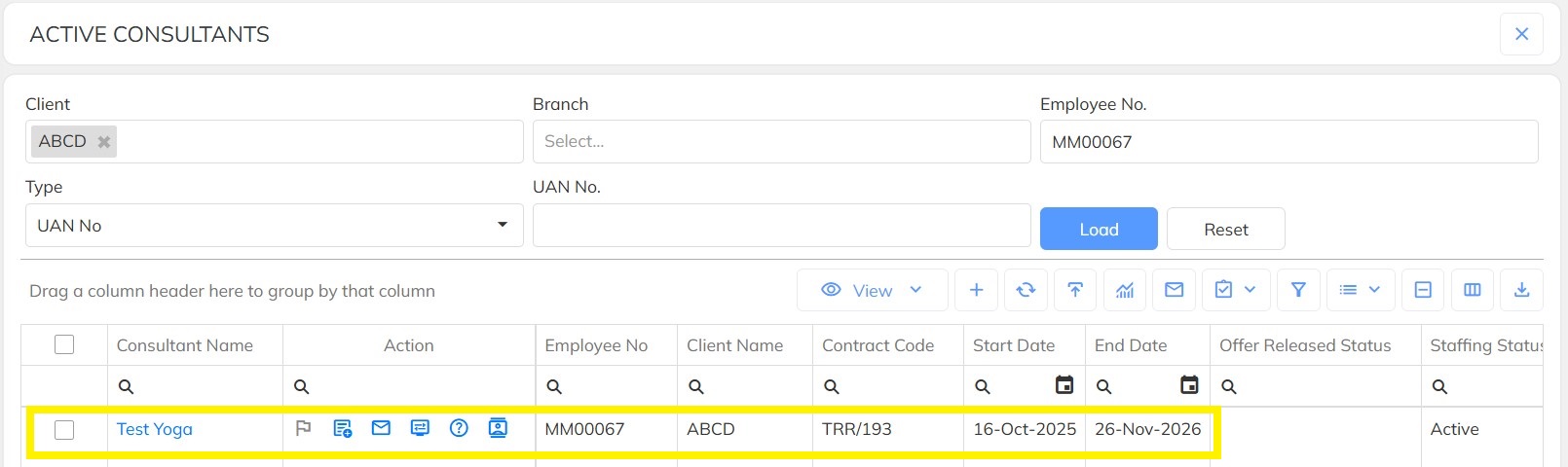This screenshot has width=1568, height=467.
Task: Click the UAN No. input field
Action: (781, 226)
